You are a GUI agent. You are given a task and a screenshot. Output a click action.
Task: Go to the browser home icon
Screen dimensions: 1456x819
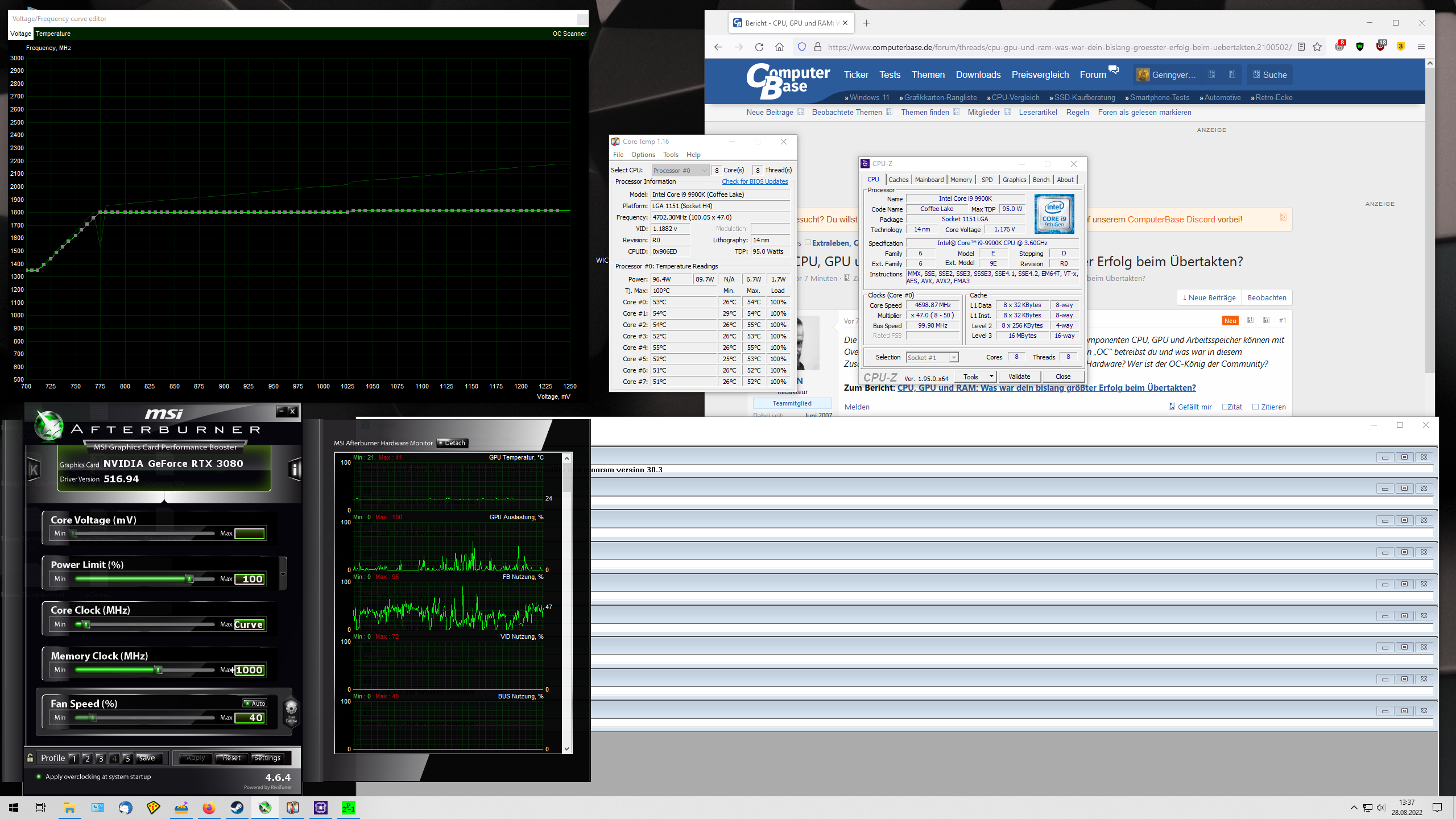[x=780, y=47]
